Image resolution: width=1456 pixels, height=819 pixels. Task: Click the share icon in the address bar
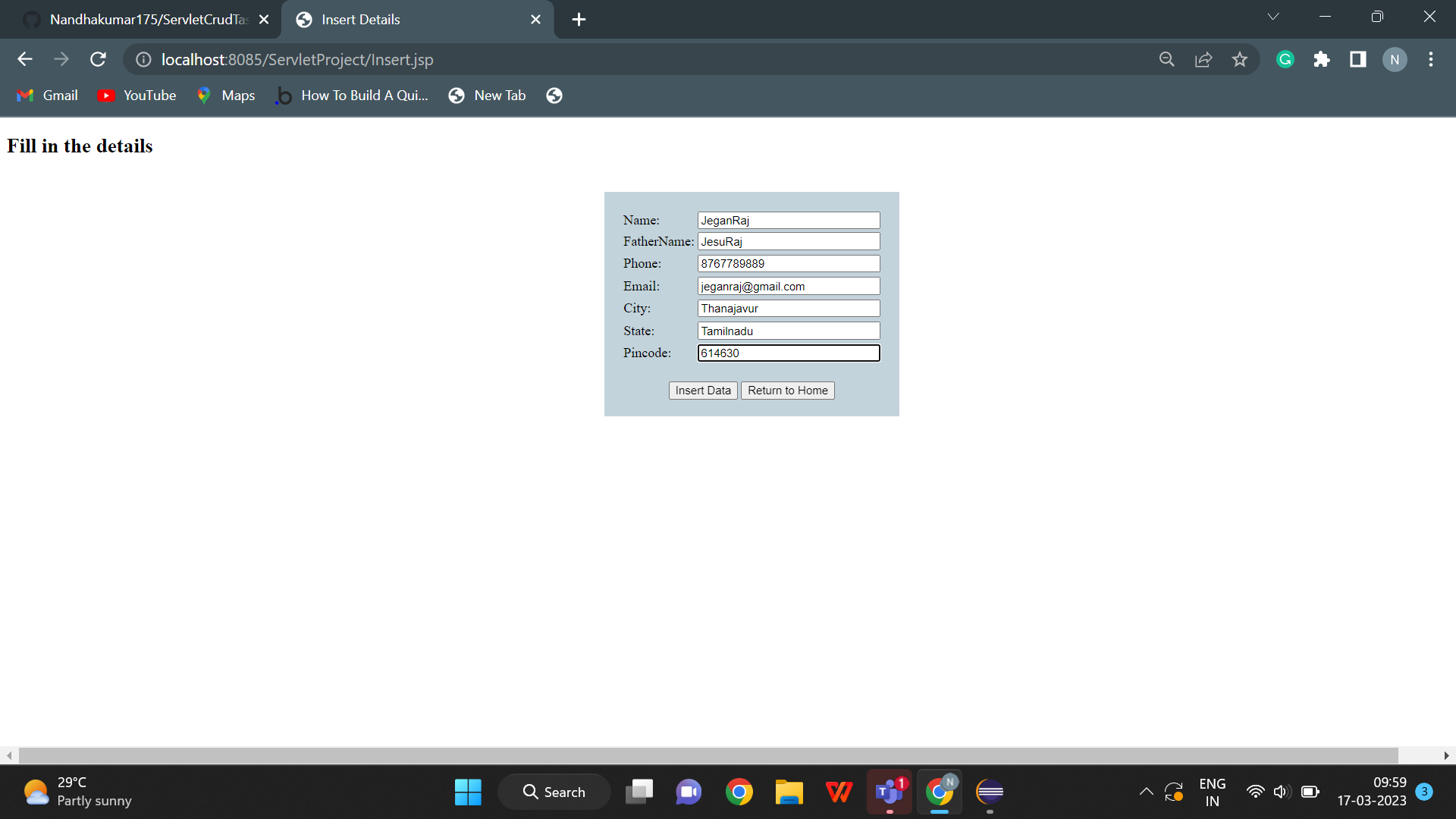(x=1203, y=59)
